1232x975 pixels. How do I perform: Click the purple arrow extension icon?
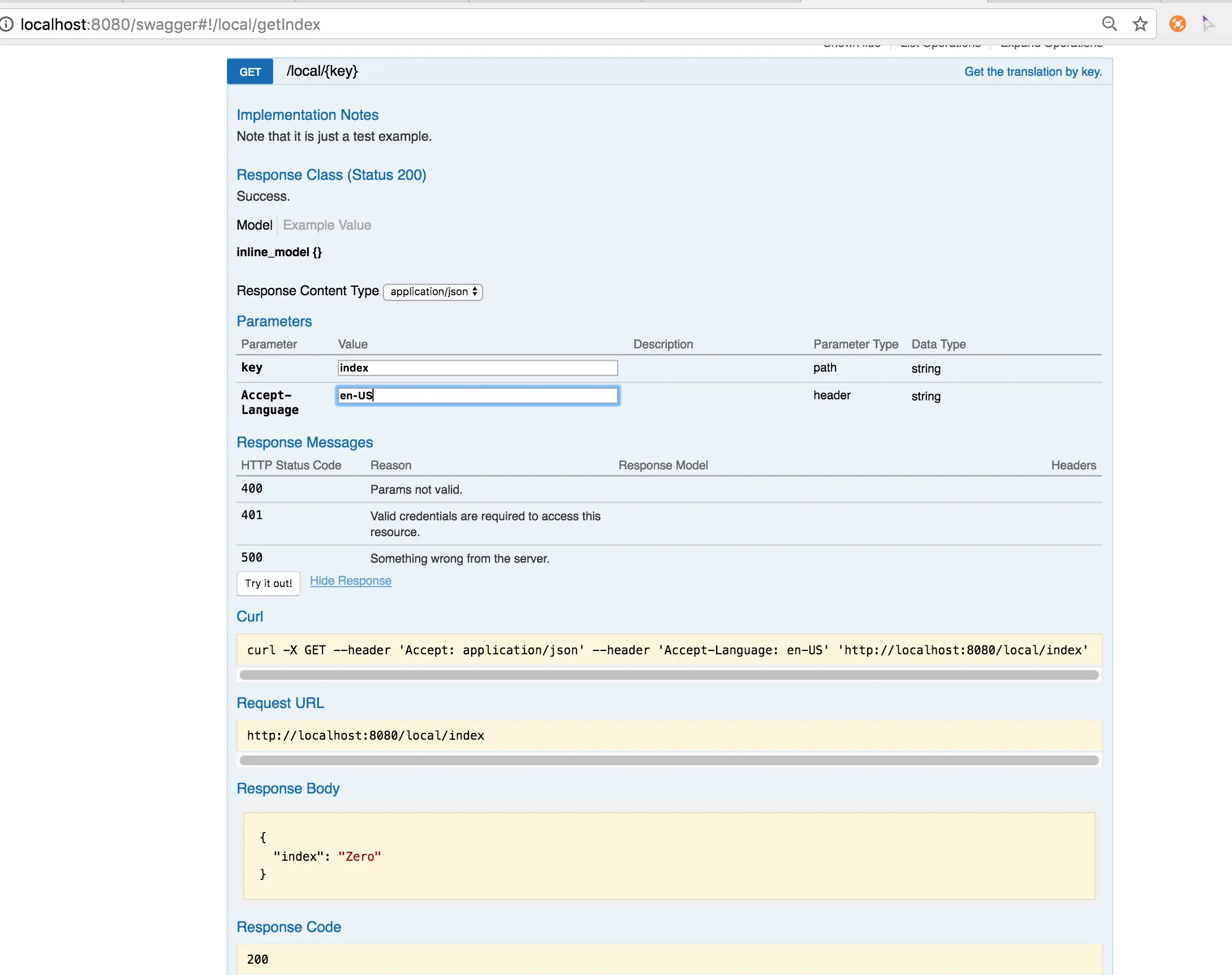1208,24
